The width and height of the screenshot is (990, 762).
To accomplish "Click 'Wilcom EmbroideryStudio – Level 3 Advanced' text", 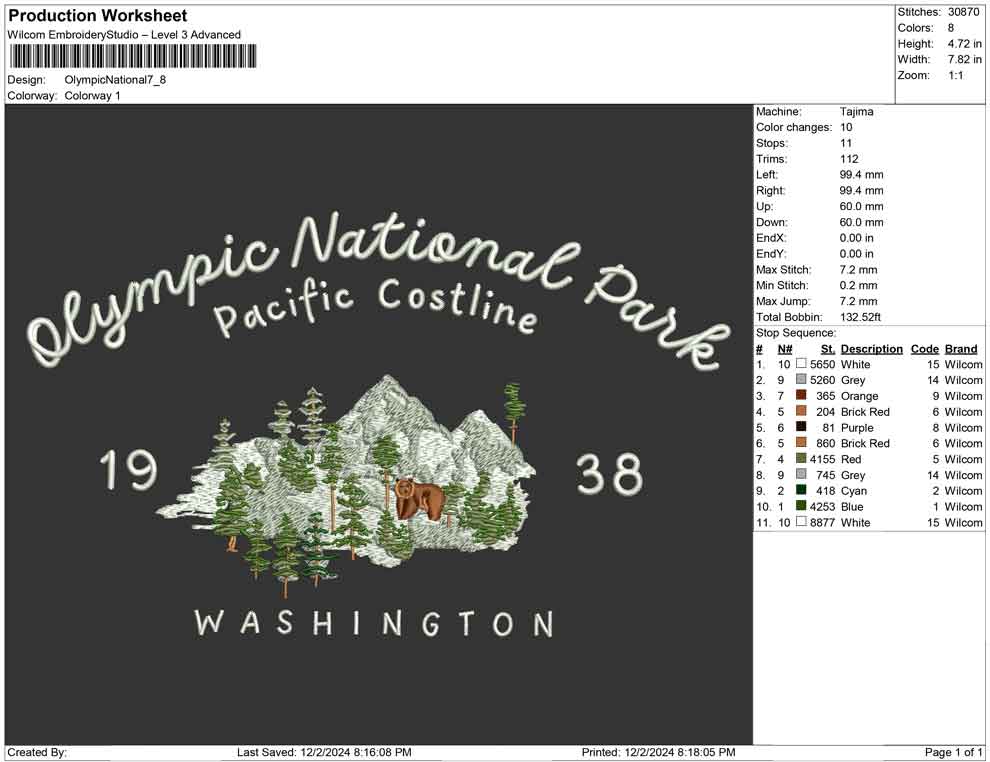I will point(124,35).
